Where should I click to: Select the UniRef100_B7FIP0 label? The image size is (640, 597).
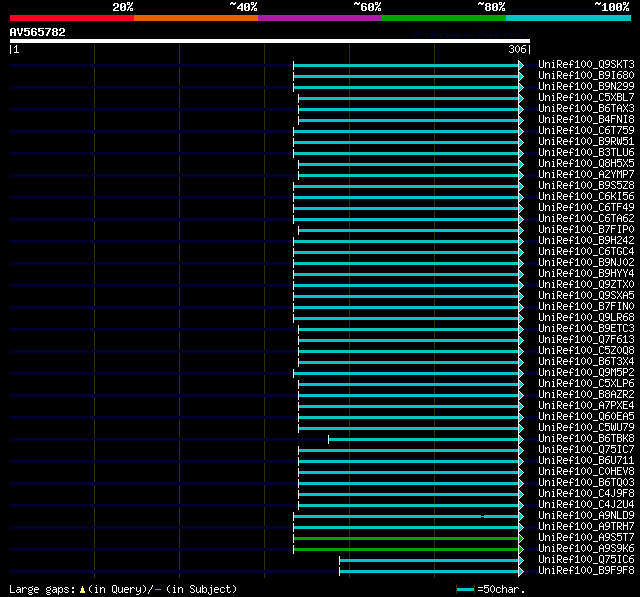click(586, 230)
